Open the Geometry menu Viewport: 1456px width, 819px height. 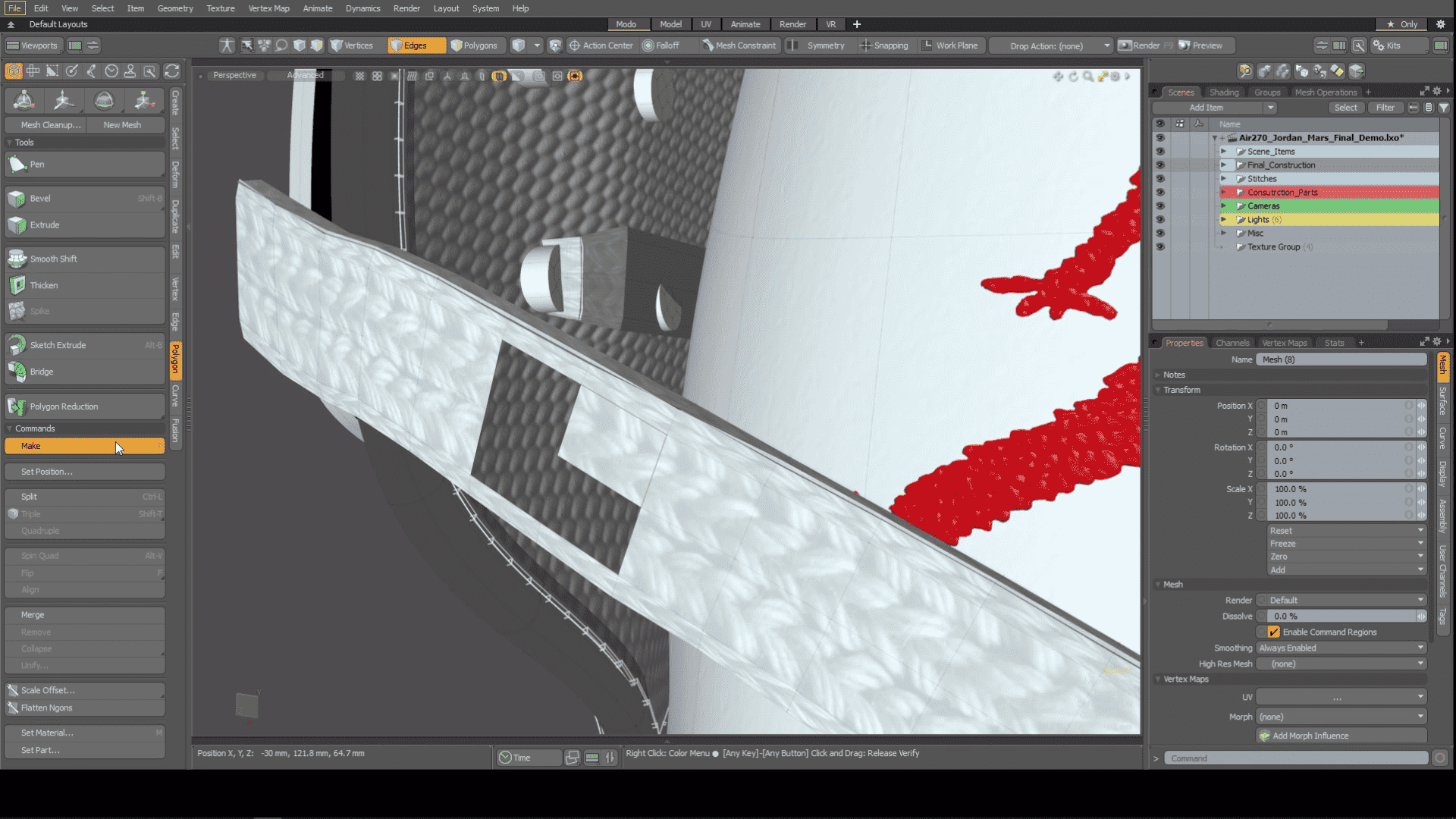coord(174,8)
